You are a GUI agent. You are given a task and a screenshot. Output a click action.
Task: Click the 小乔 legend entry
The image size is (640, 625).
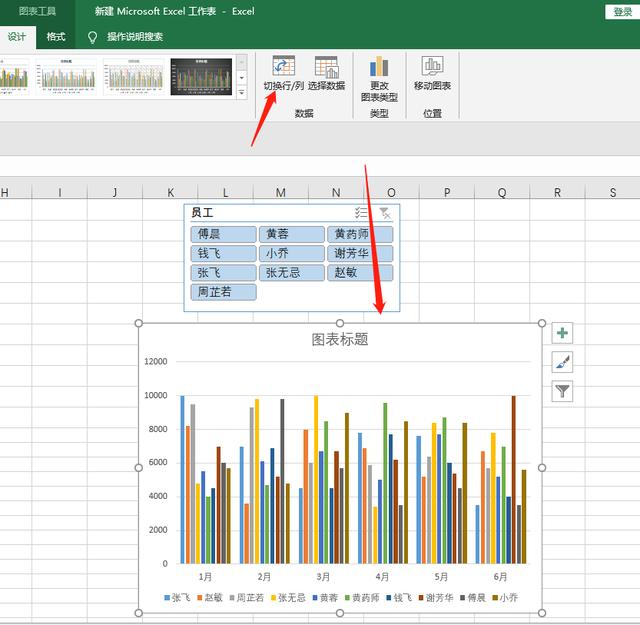pos(505,598)
